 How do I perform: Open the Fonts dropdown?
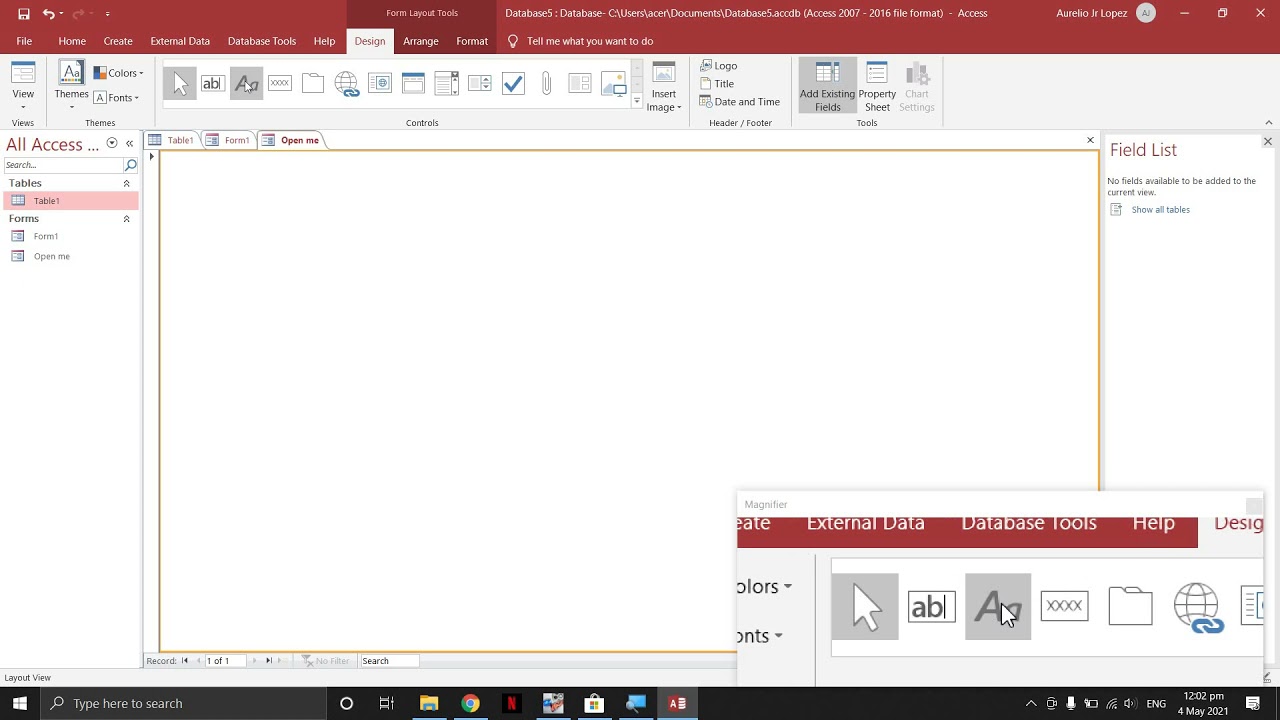pos(117,98)
